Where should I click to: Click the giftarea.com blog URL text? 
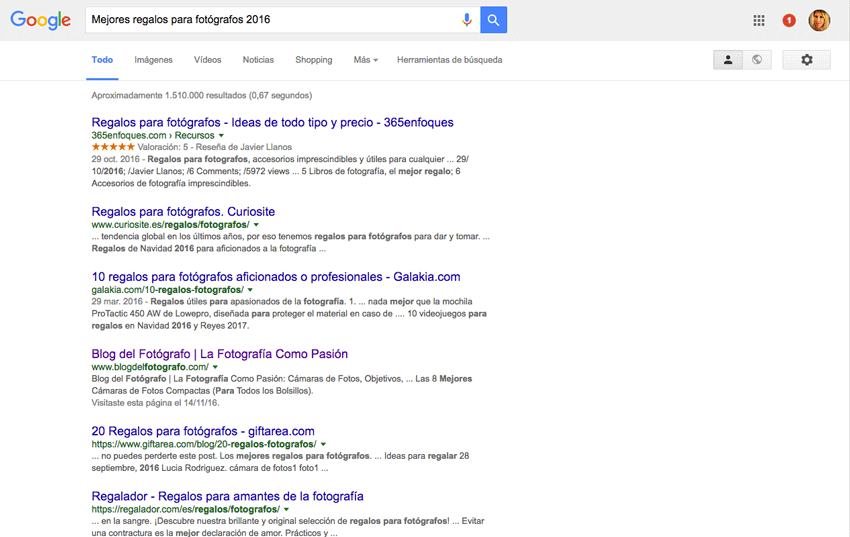tap(204, 444)
